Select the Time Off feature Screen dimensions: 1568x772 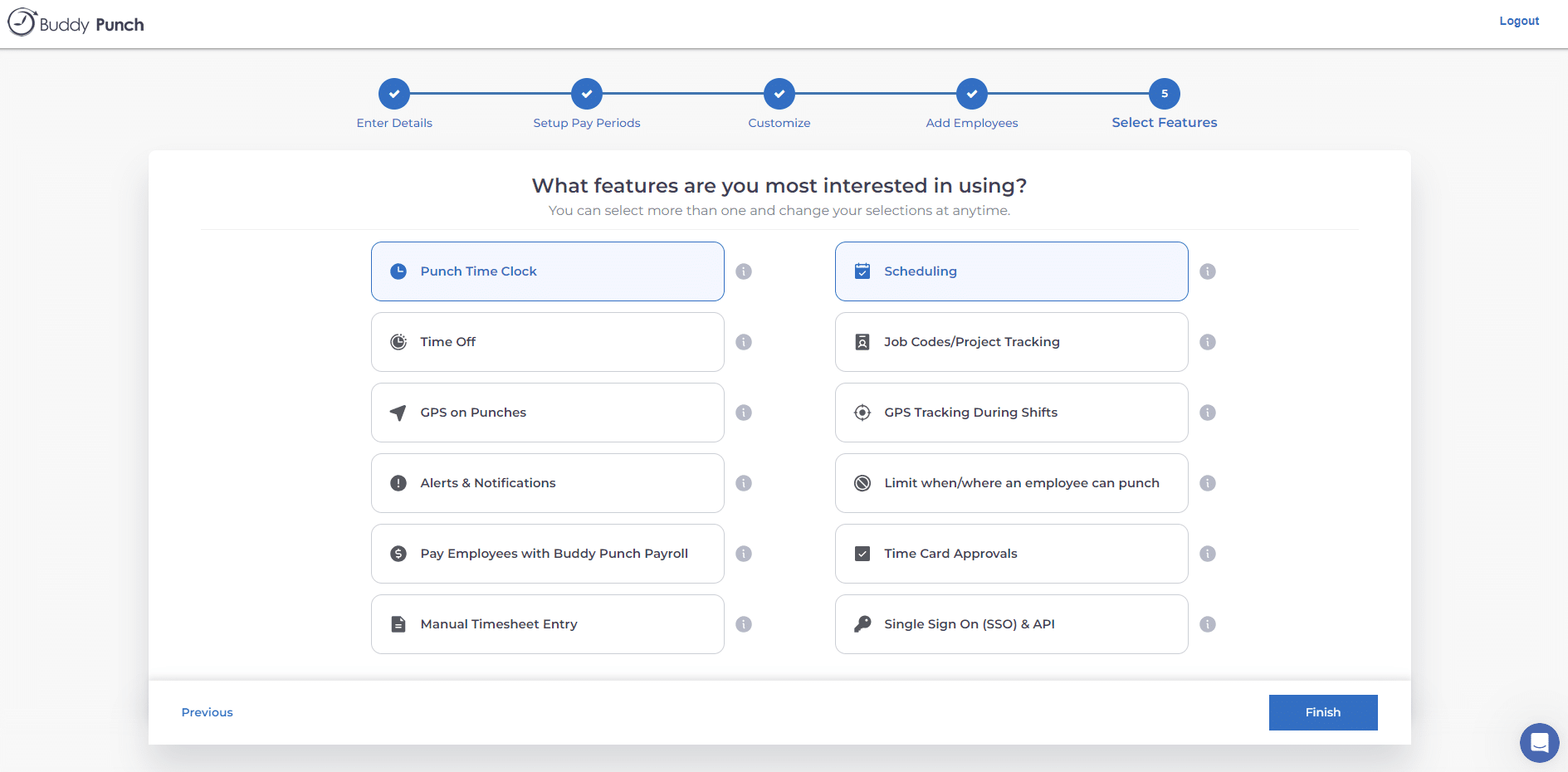click(x=548, y=342)
